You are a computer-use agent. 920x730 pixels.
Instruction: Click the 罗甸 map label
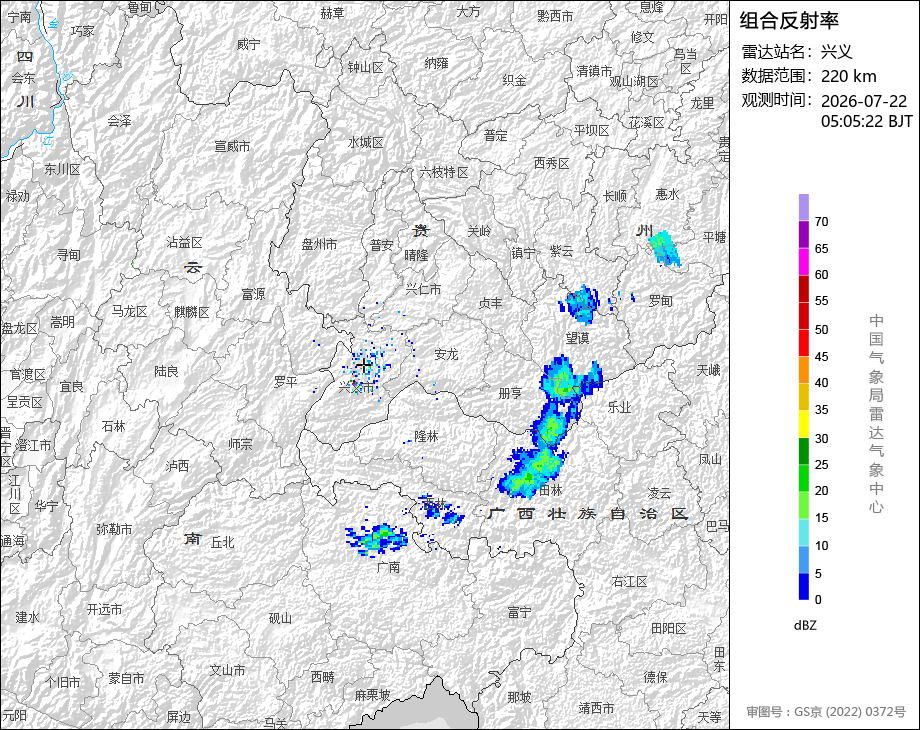661,301
